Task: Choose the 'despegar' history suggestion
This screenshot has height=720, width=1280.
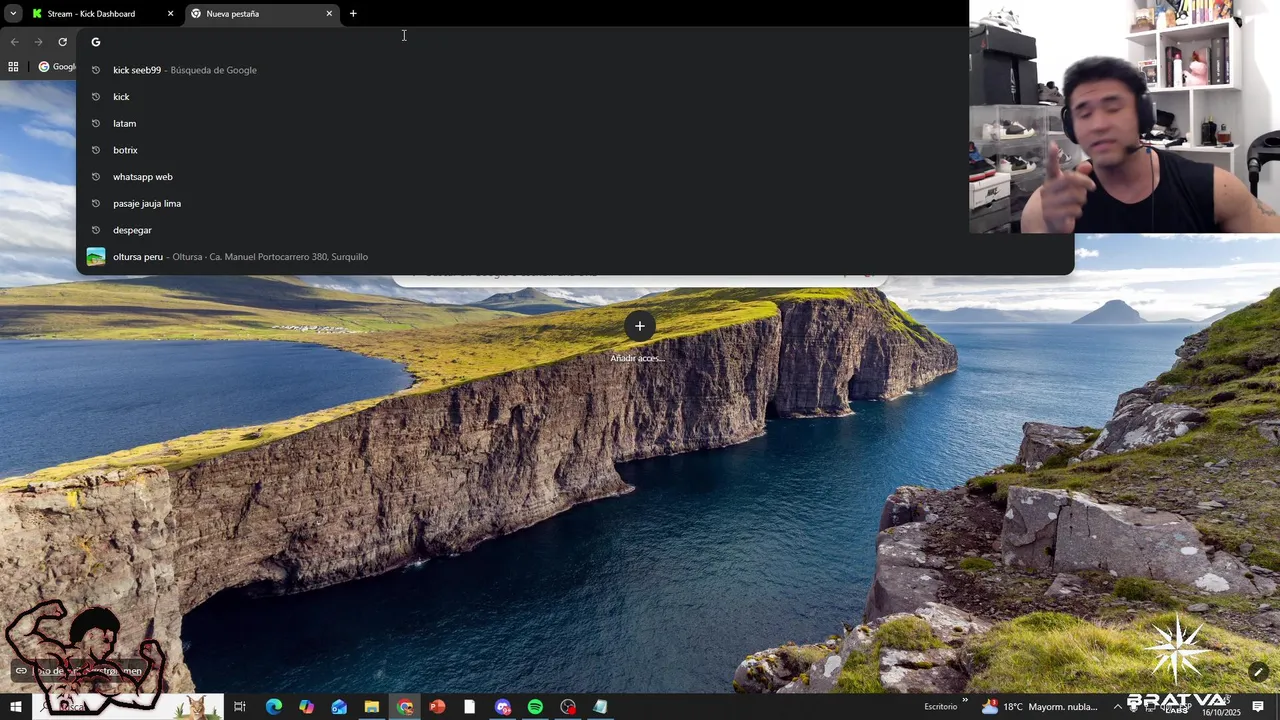Action: pos(575,230)
